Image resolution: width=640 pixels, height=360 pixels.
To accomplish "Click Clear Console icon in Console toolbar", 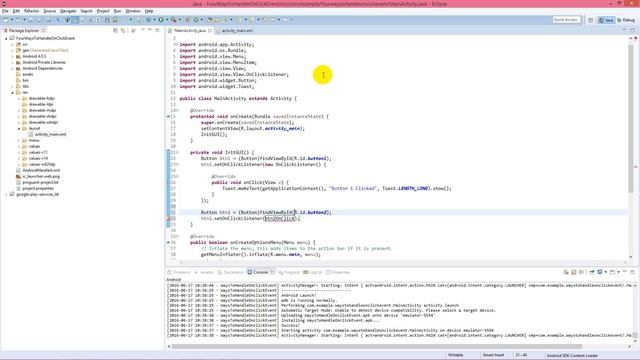I will pos(566,272).
